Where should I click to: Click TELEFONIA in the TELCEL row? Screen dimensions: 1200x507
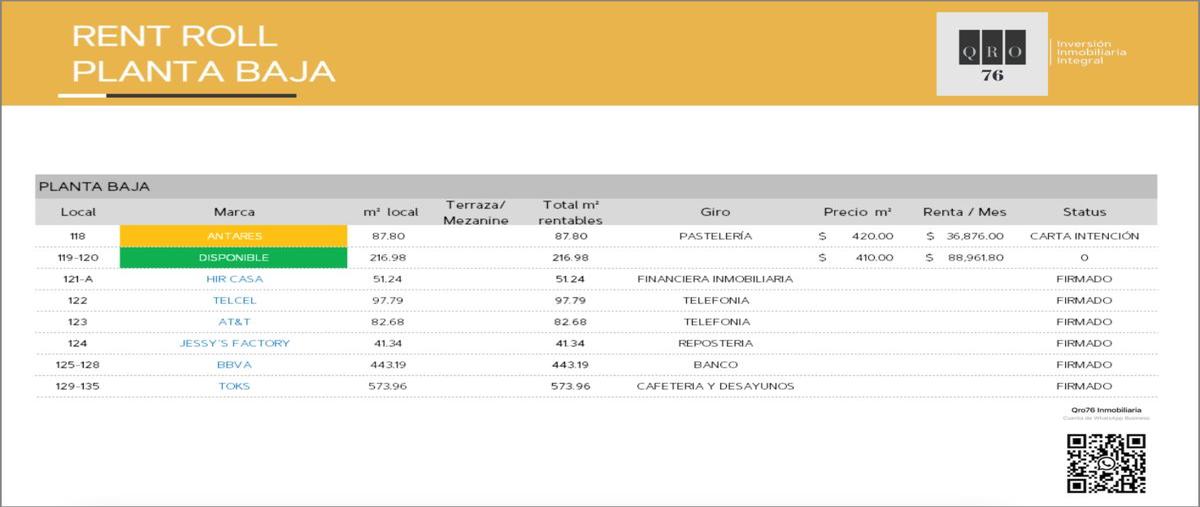(x=715, y=300)
